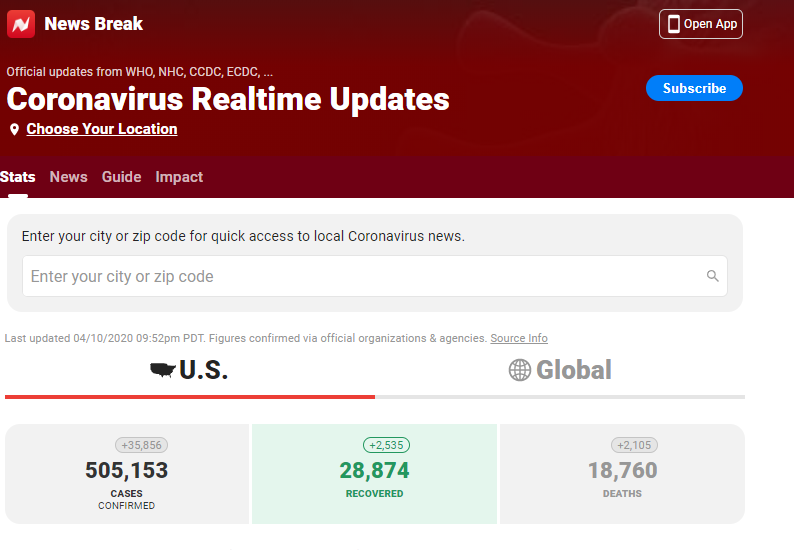Switch to the News tab
Screen dimensions: 794x550
tap(68, 177)
